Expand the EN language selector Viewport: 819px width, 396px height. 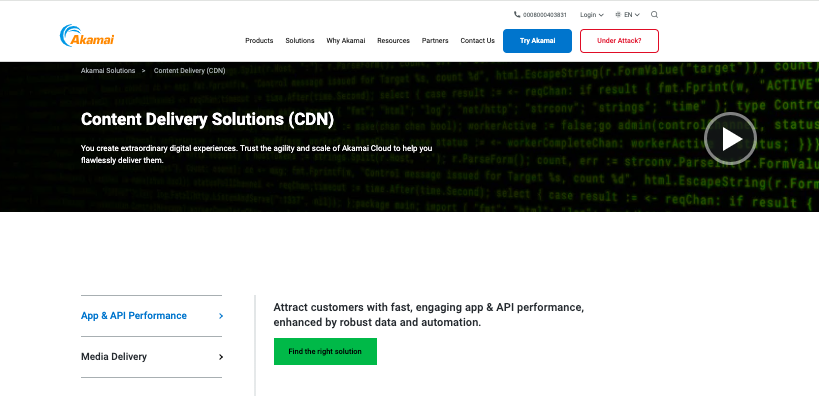631,15
